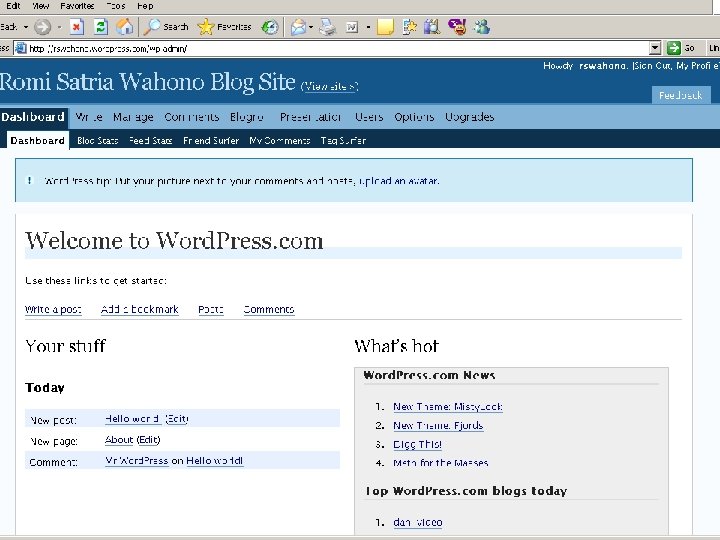Open the Upgrades tab

(x=469, y=117)
